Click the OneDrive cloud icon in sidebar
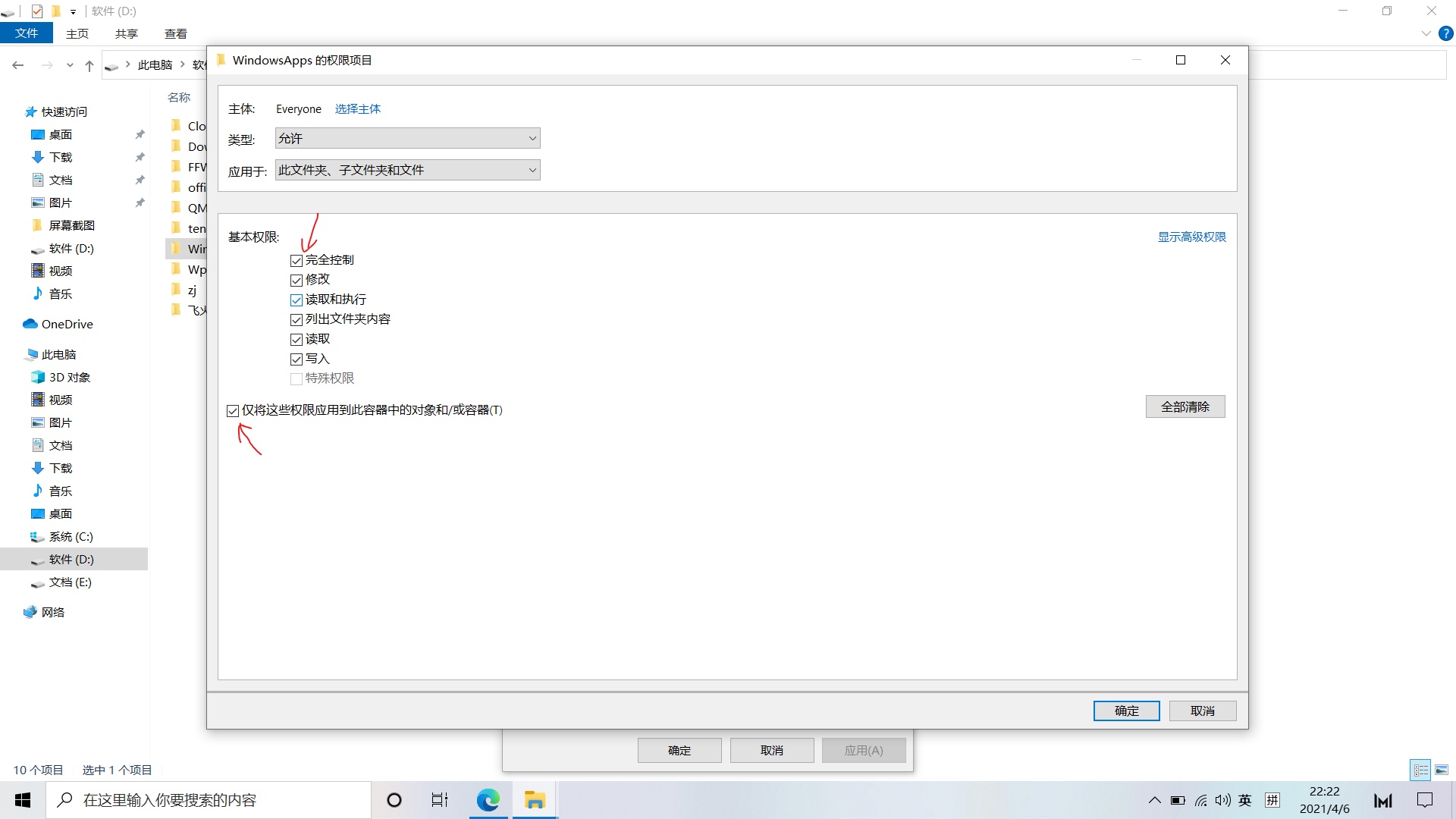The image size is (1456, 819). pyautogui.click(x=30, y=324)
